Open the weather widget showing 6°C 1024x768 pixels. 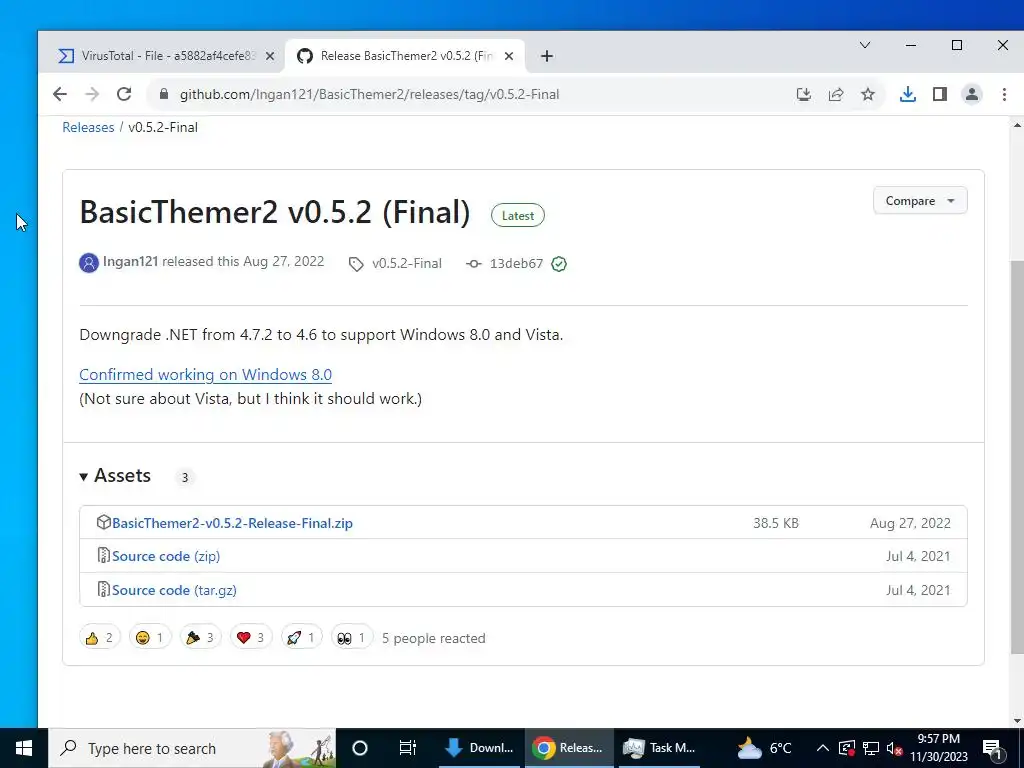coord(764,748)
